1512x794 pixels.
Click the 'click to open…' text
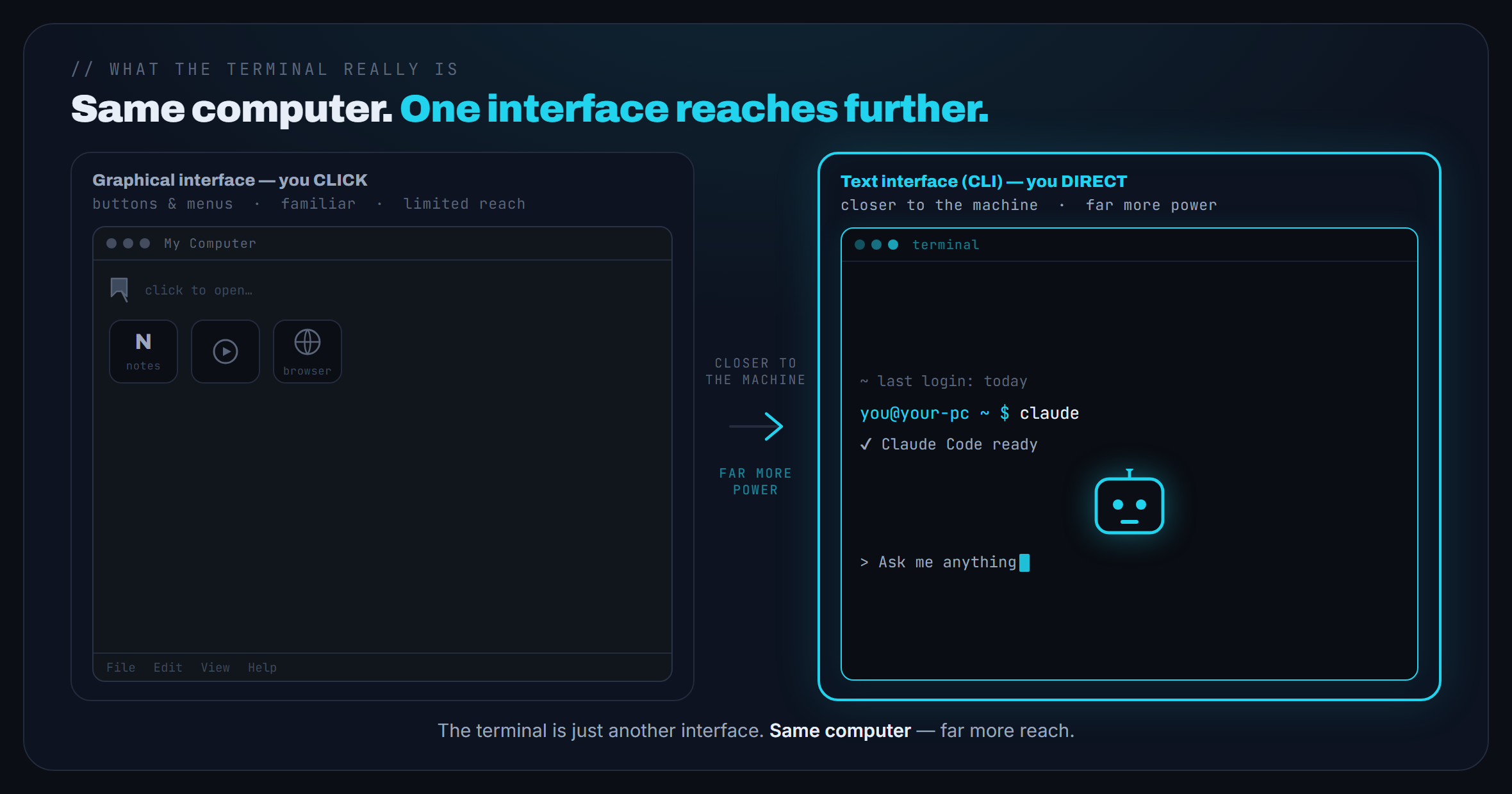click(199, 290)
